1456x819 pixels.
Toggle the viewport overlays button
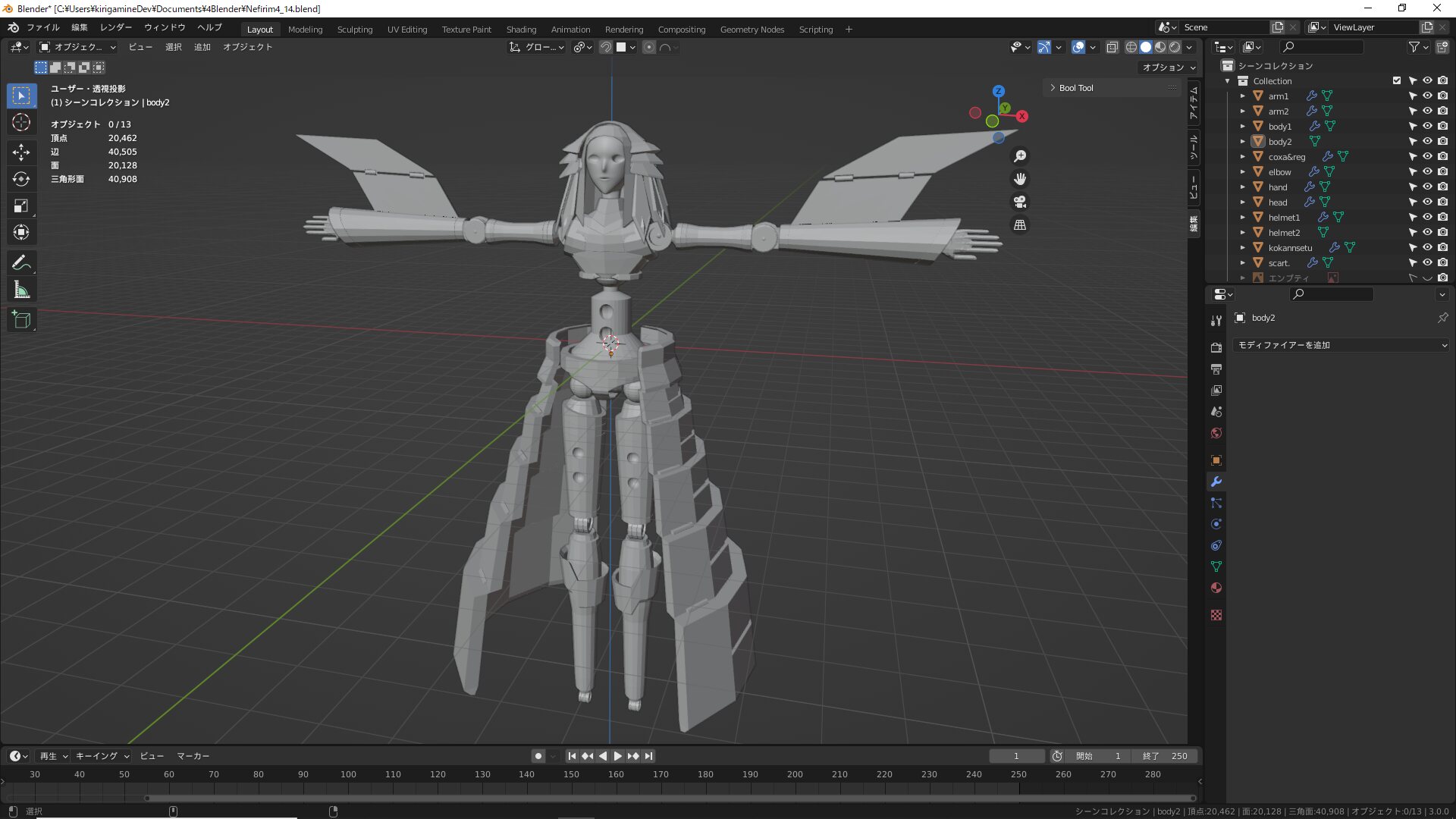click(1078, 47)
